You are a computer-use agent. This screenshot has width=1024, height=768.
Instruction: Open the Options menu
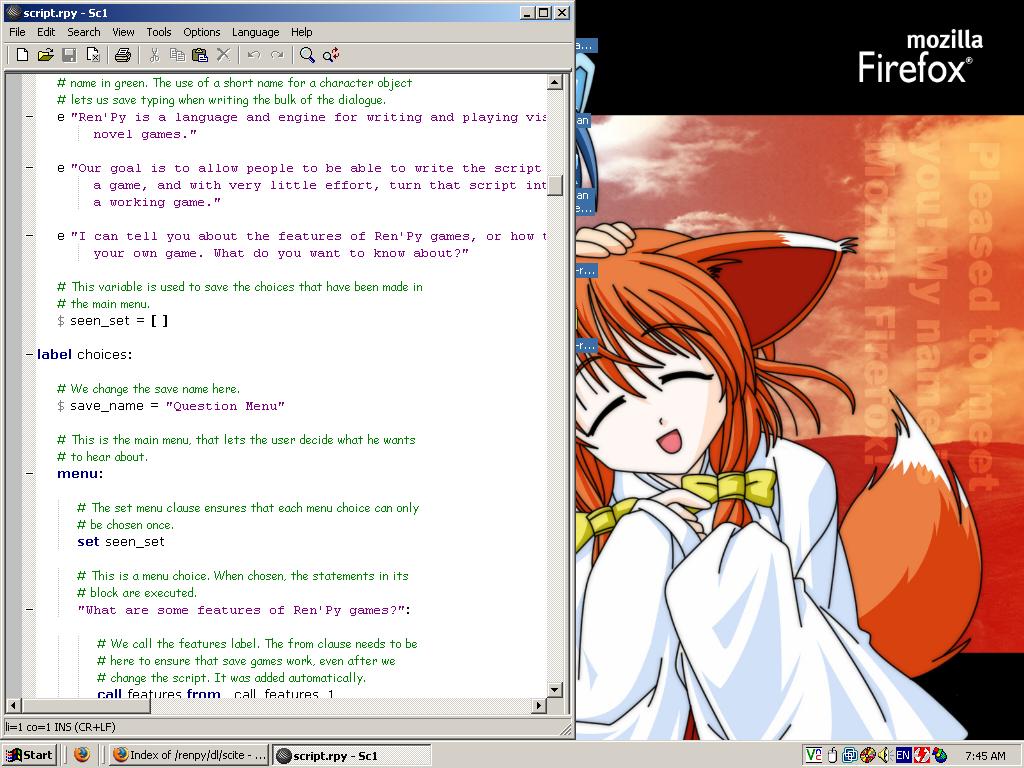[x=202, y=32]
